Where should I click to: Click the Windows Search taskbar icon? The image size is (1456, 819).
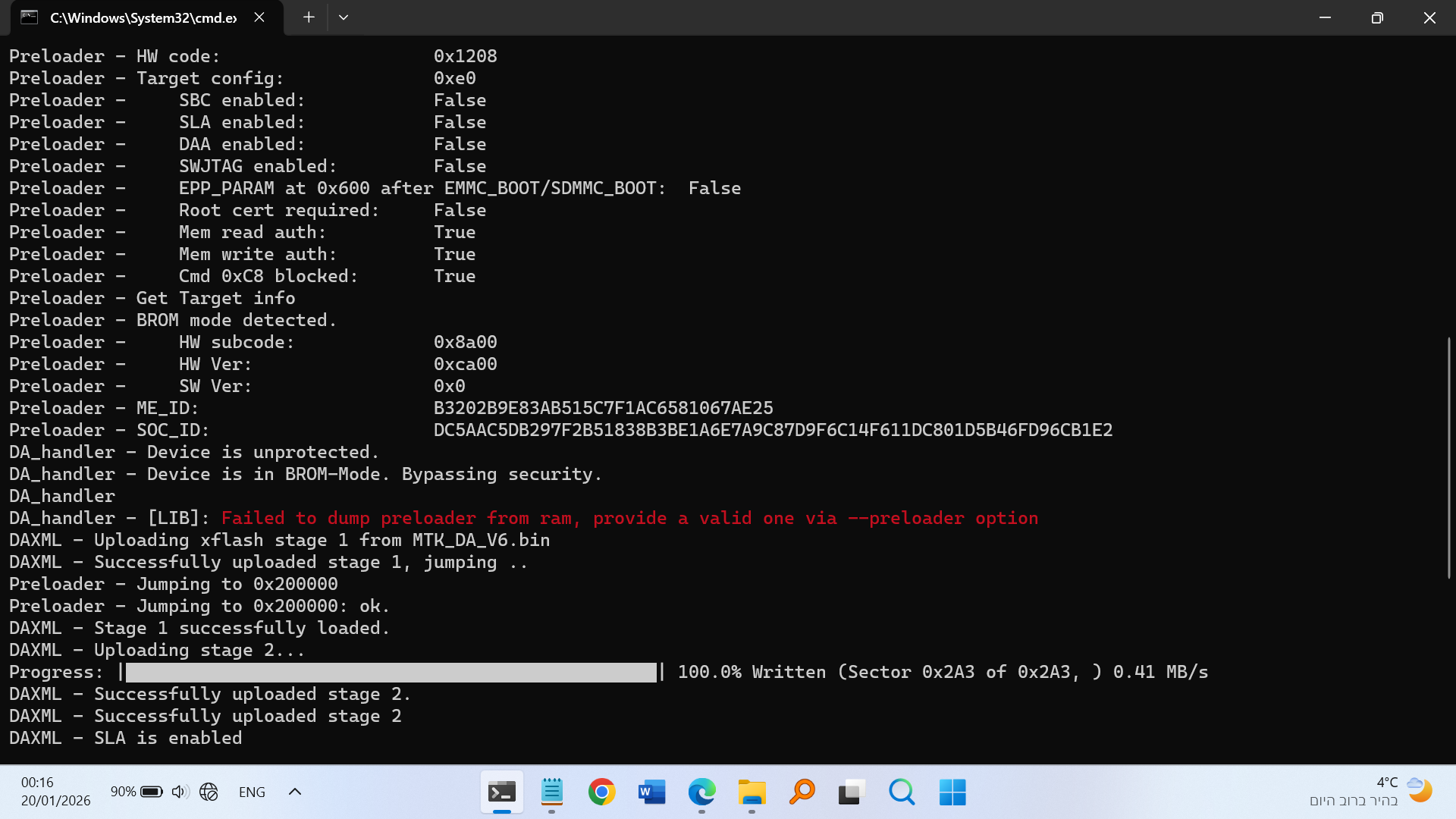pyautogui.click(x=902, y=792)
